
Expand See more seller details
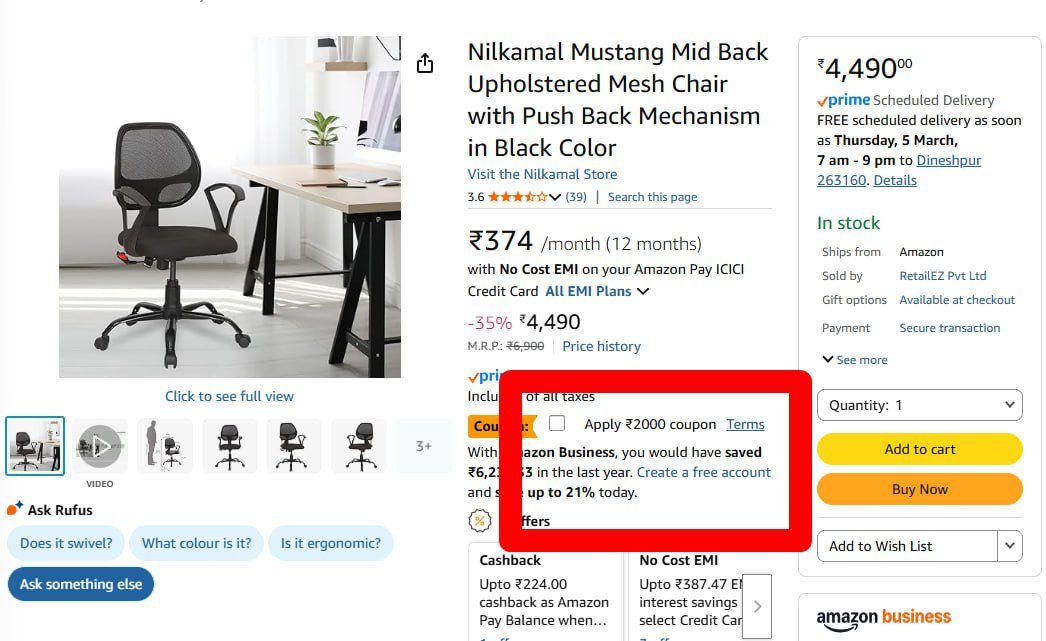[854, 360]
